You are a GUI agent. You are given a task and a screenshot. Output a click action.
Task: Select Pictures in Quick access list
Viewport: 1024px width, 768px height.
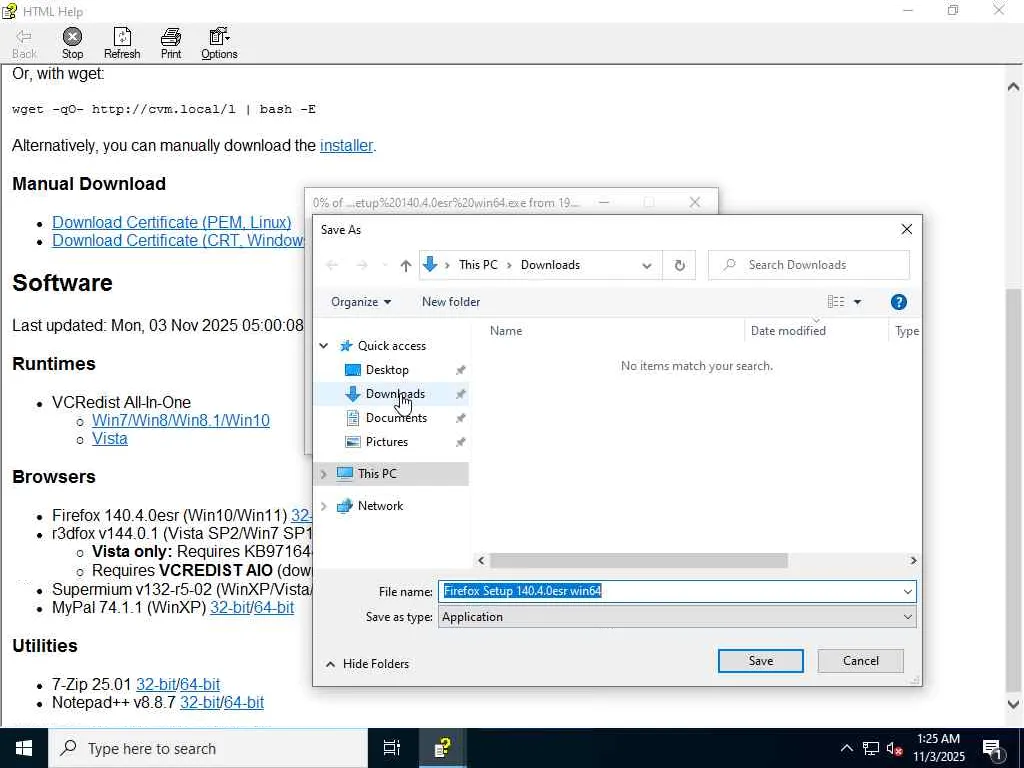[387, 442]
